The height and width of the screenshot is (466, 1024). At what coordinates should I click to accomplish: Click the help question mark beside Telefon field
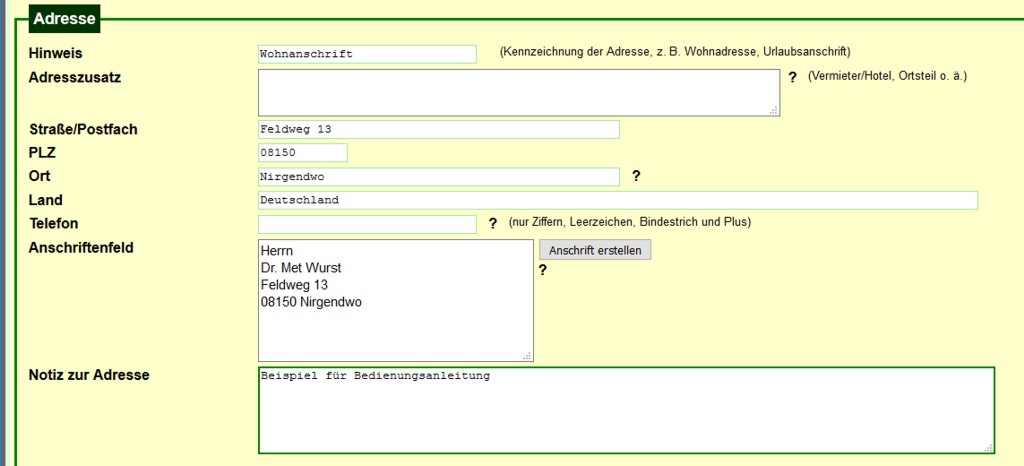pyautogui.click(x=493, y=223)
